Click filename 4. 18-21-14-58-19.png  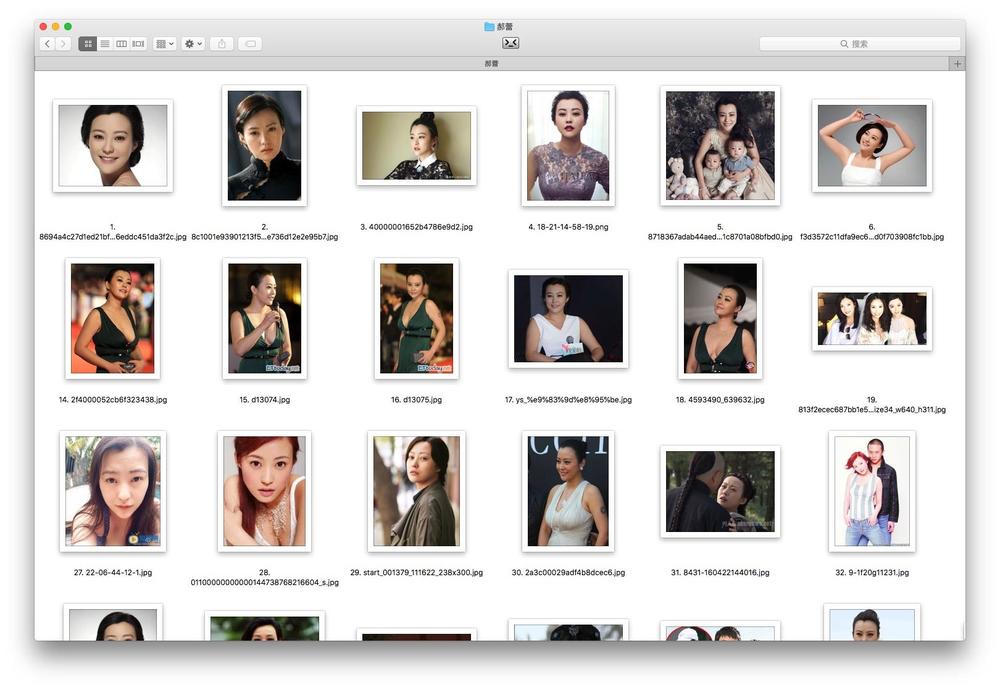[568, 227]
